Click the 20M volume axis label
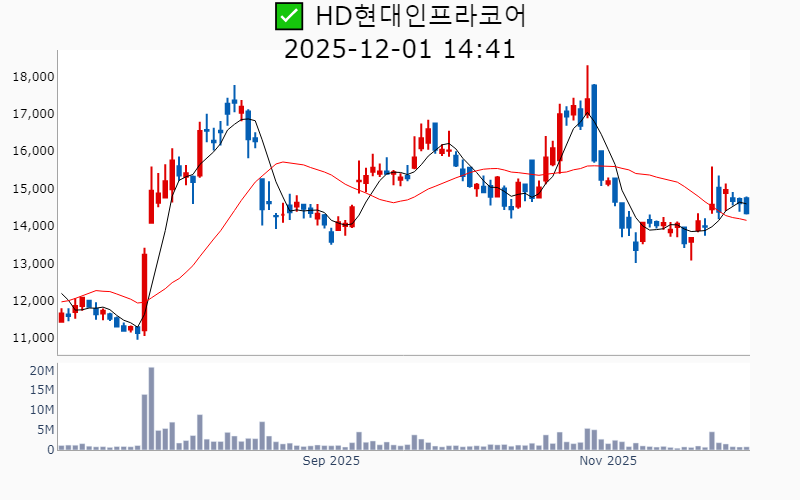Viewport: 800px width, 500px height. point(41,371)
